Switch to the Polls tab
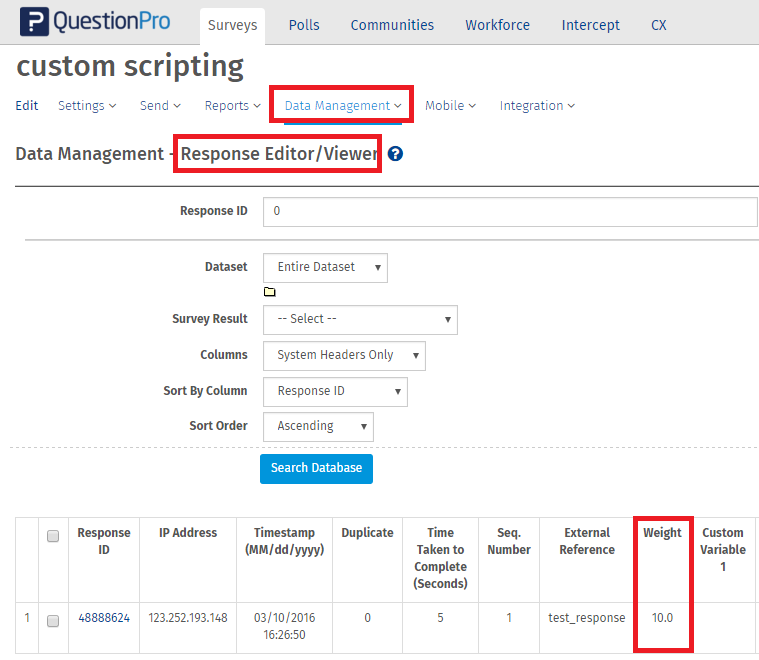This screenshot has height=660, width=759. pyautogui.click(x=304, y=25)
